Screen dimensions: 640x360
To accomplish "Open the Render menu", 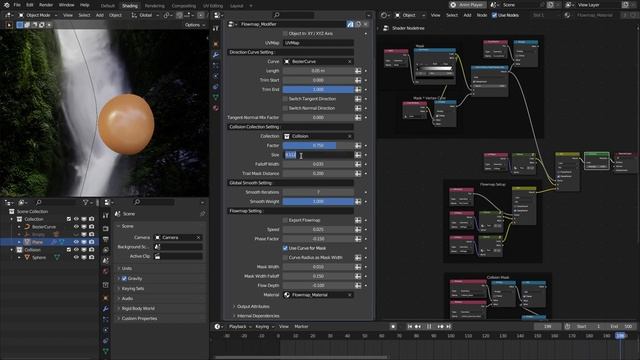I will pos(46,5).
